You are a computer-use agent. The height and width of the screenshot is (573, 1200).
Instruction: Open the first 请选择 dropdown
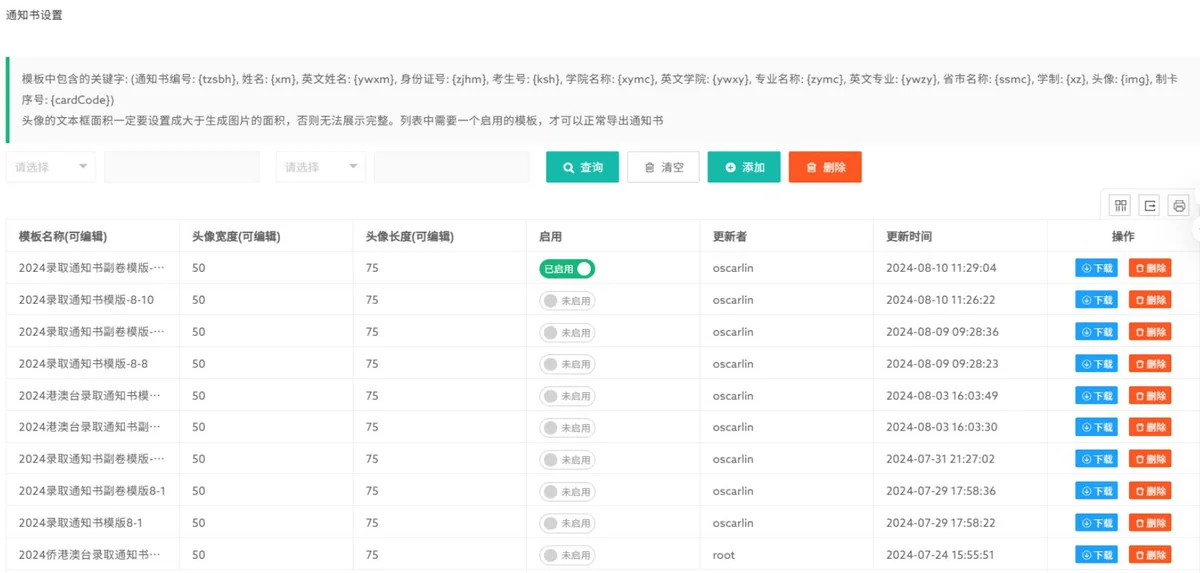point(51,167)
